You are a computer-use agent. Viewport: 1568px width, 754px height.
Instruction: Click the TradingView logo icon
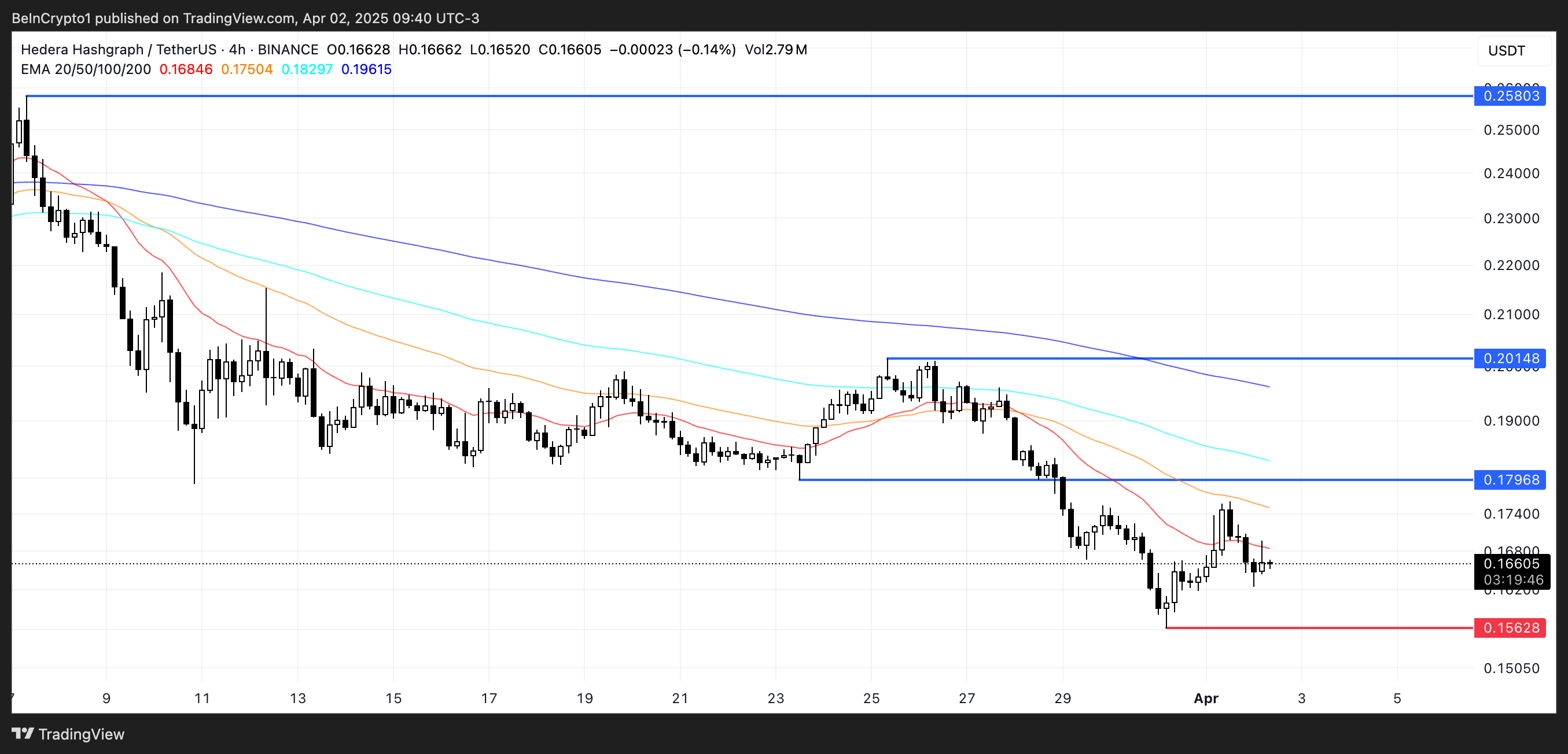[x=23, y=733]
